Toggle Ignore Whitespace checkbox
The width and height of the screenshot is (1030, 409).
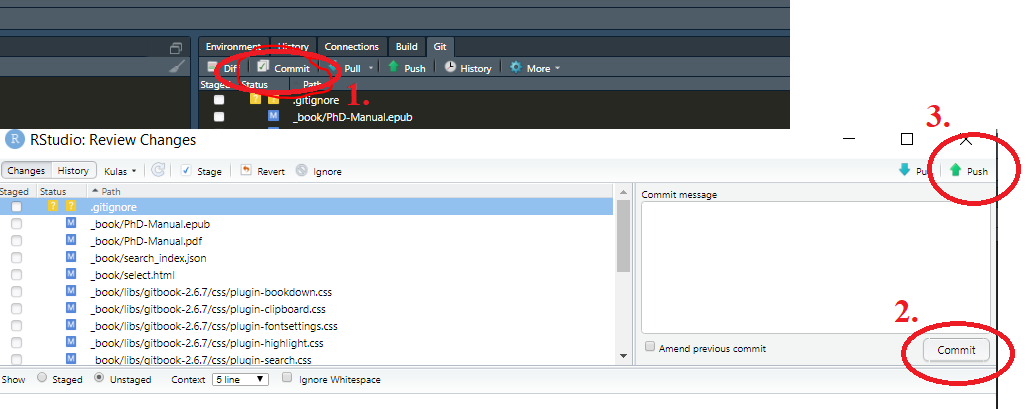pos(288,379)
